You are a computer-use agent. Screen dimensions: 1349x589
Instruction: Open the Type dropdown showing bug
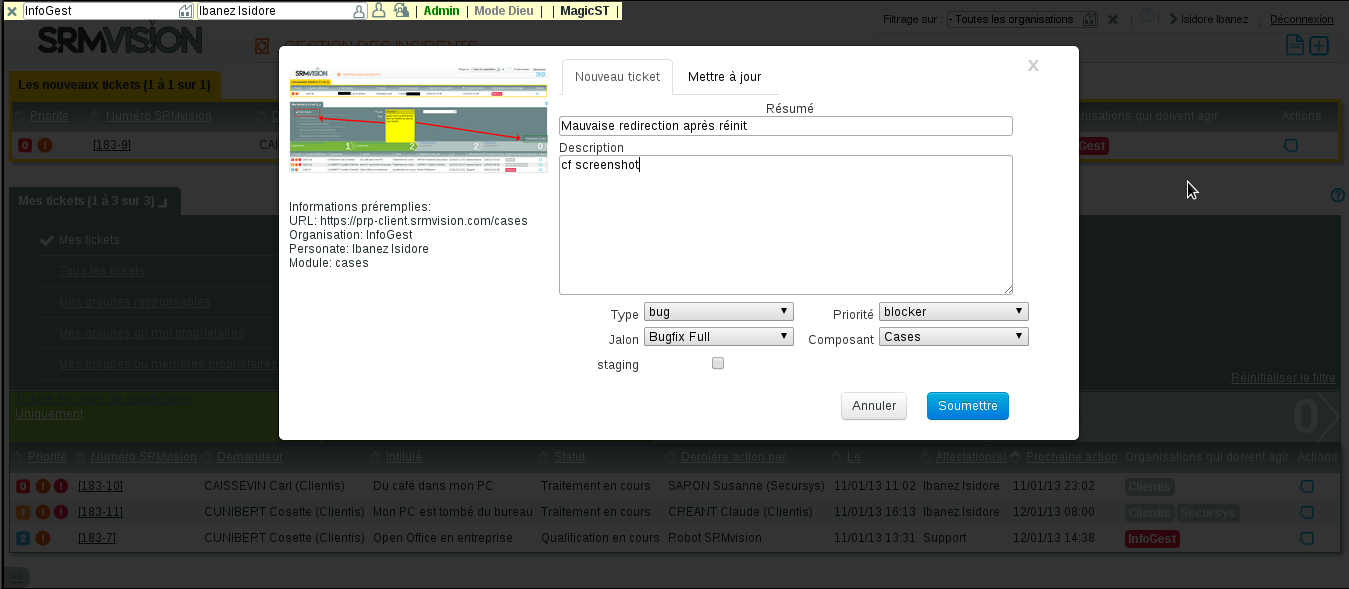pyautogui.click(x=718, y=312)
